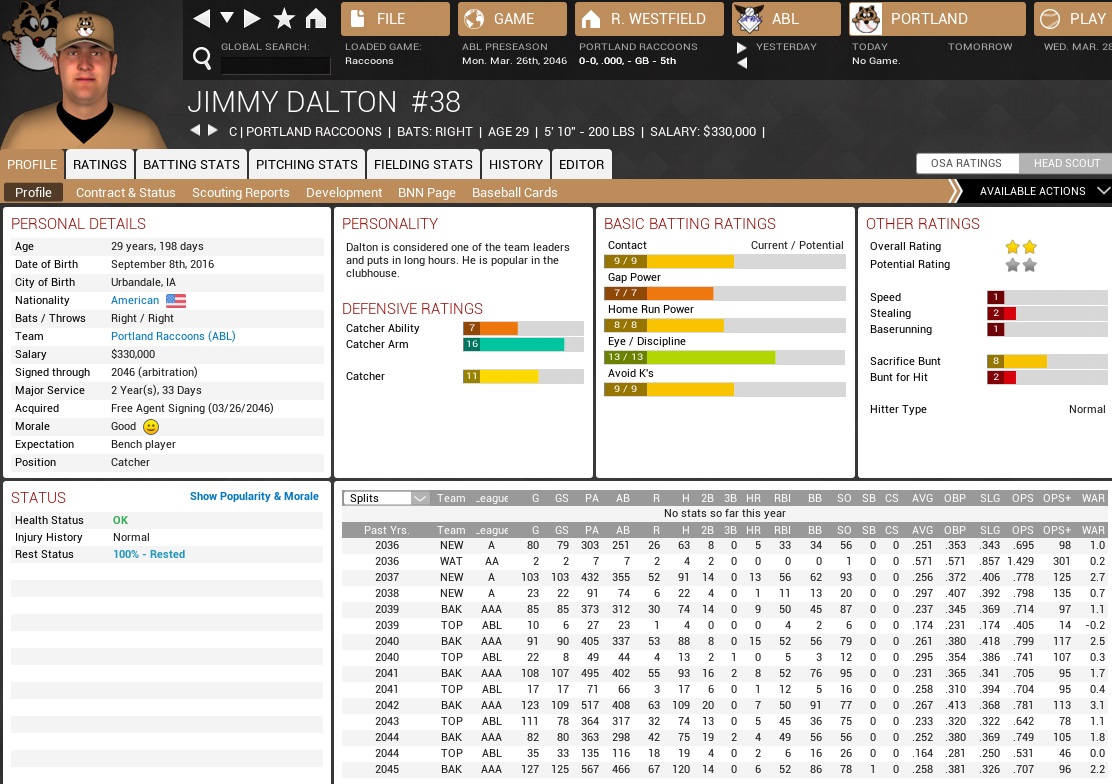Screen dimensions: 1112x784
Task: Go to the home screen icon
Action: pyautogui.click(x=316, y=19)
